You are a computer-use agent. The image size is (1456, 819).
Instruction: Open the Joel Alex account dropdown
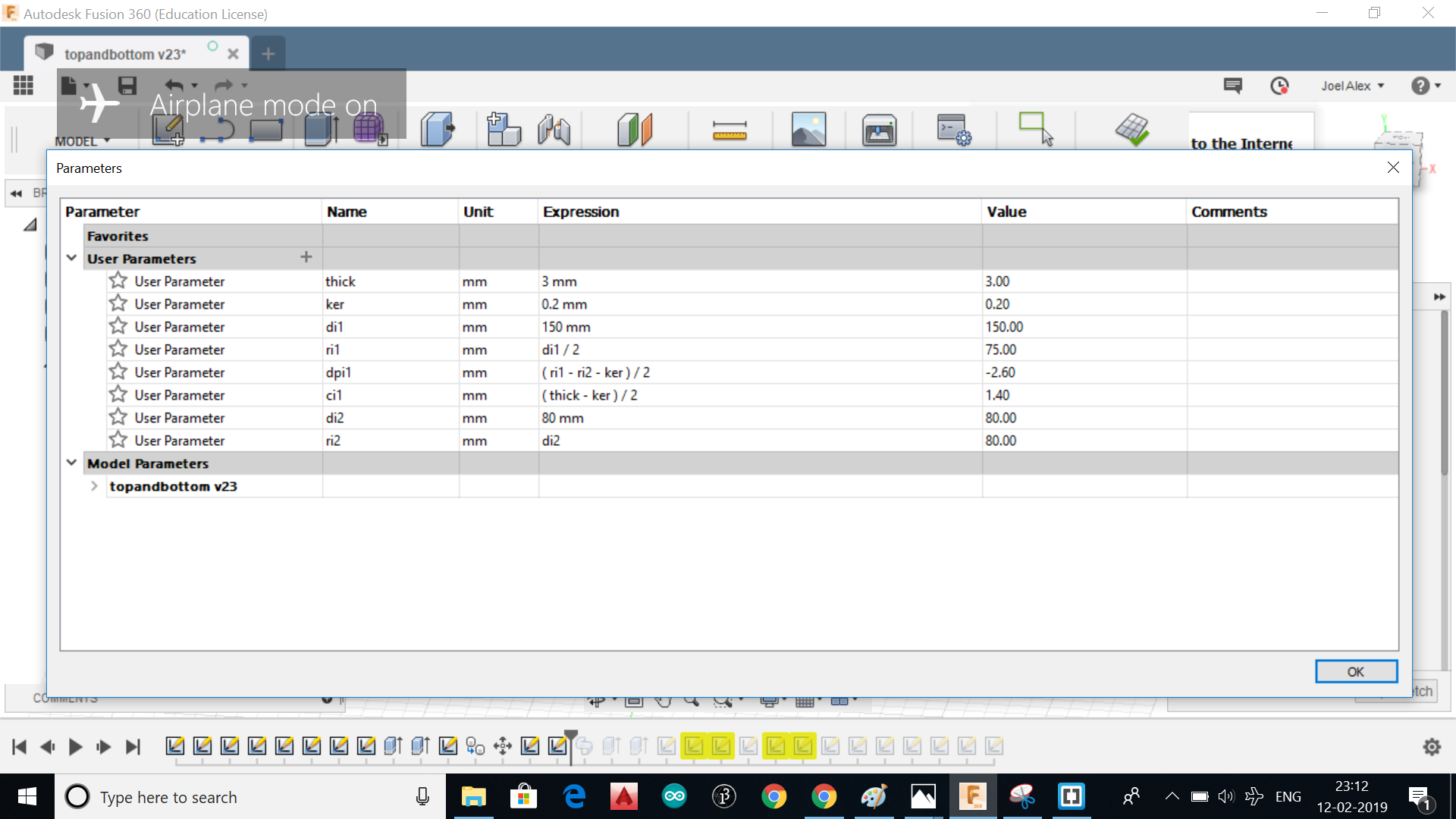(x=1352, y=86)
